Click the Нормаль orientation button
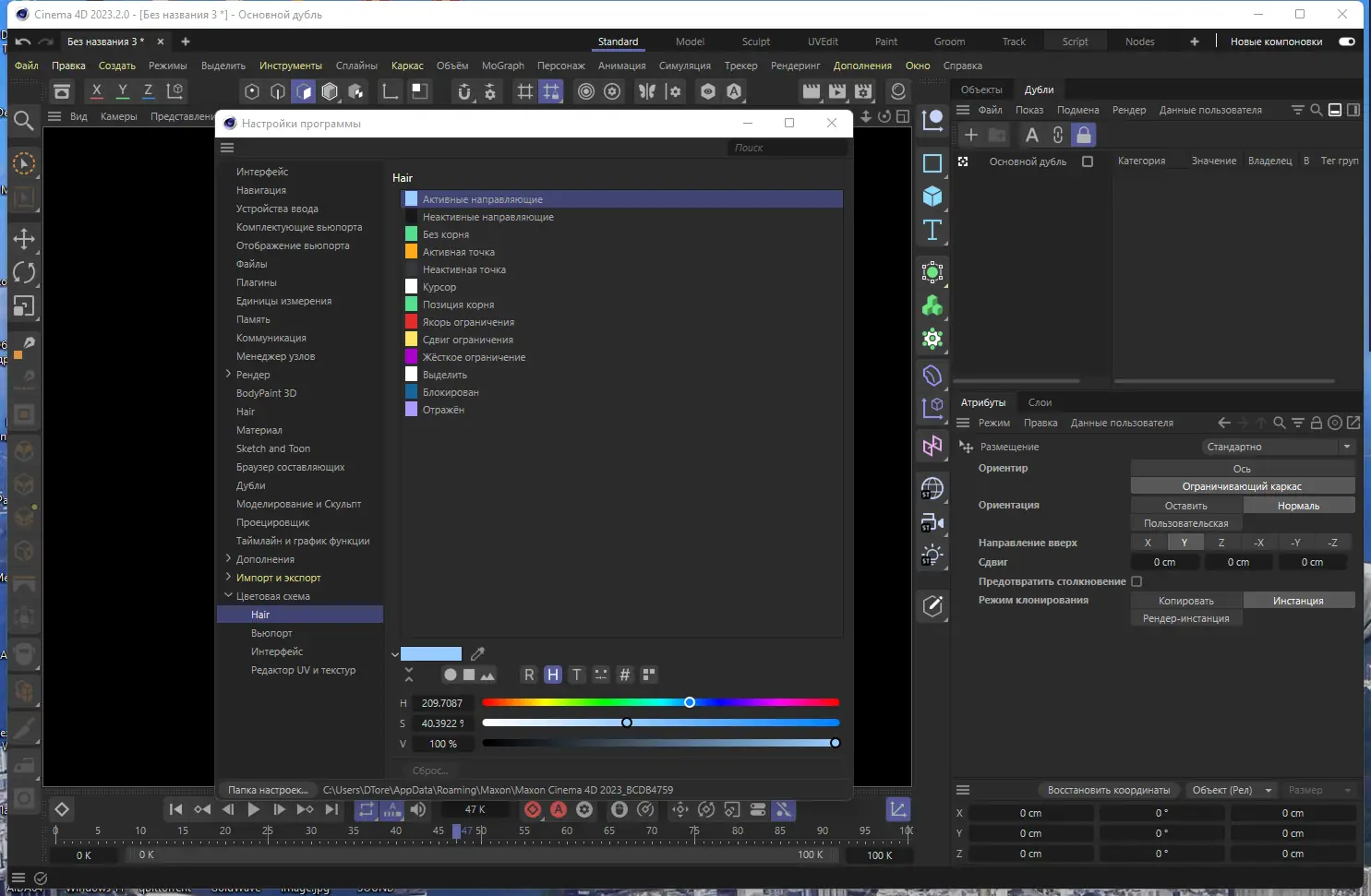Viewport: 1371px width, 896px height. coord(1299,506)
